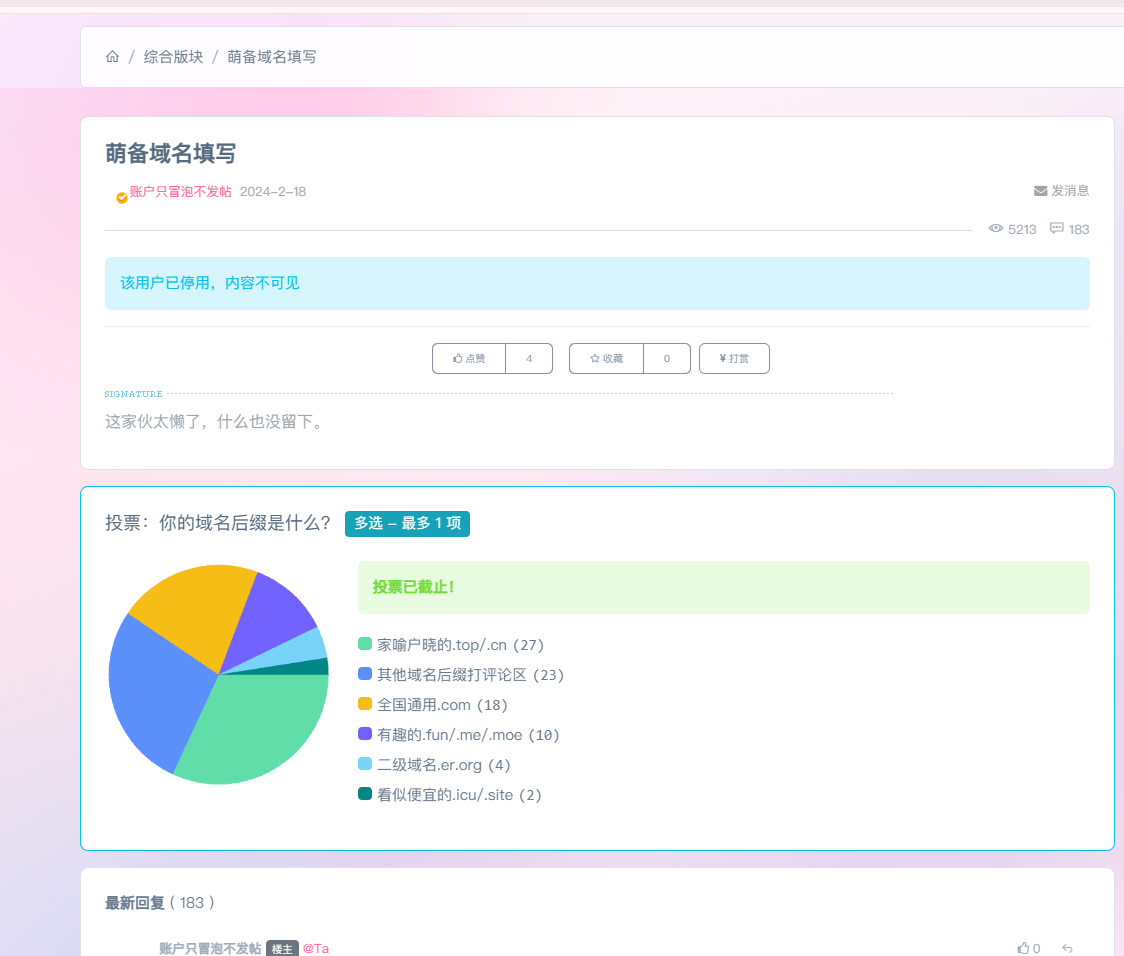1124x956 pixels.
Task: Click the 多选 – 最多 1 项 badge
Action: click(407, 523)
